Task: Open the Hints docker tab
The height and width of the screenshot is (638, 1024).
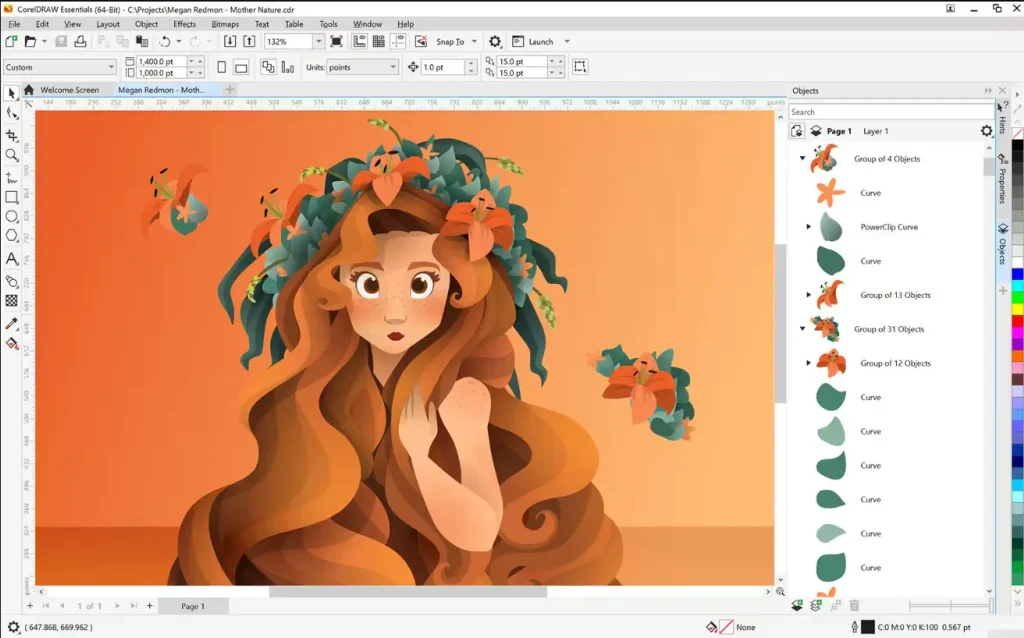Action: pos(1002,120)
